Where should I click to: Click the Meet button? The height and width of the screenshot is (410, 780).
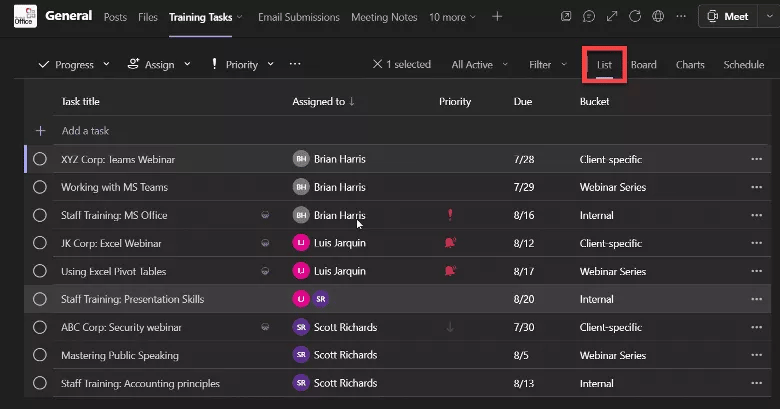pyautogui.click(x=728, y=16)
